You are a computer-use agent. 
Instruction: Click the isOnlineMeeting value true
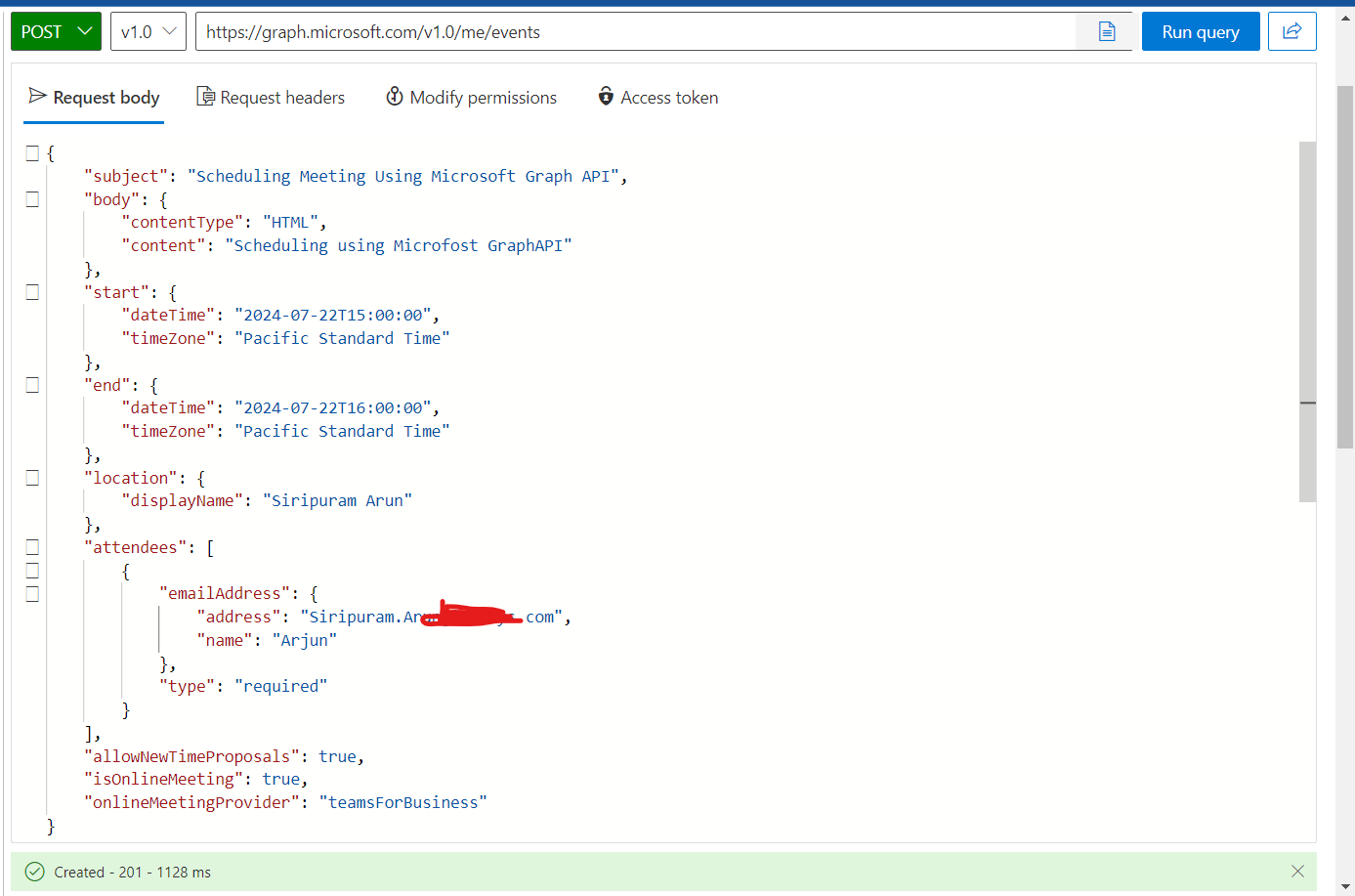coord(281,780)
